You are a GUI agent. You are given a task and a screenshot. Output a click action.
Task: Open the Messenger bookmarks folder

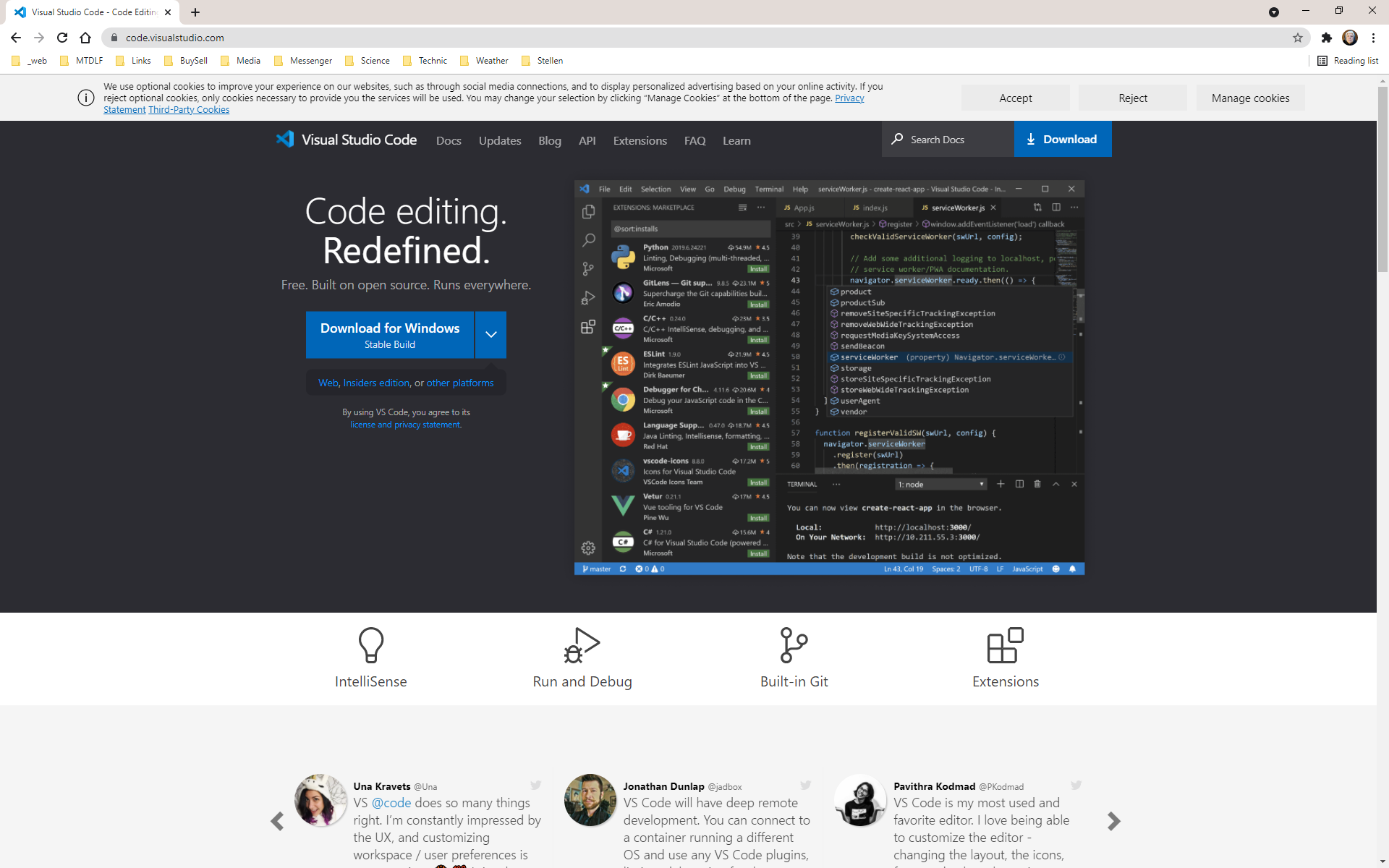coord(303,61)
